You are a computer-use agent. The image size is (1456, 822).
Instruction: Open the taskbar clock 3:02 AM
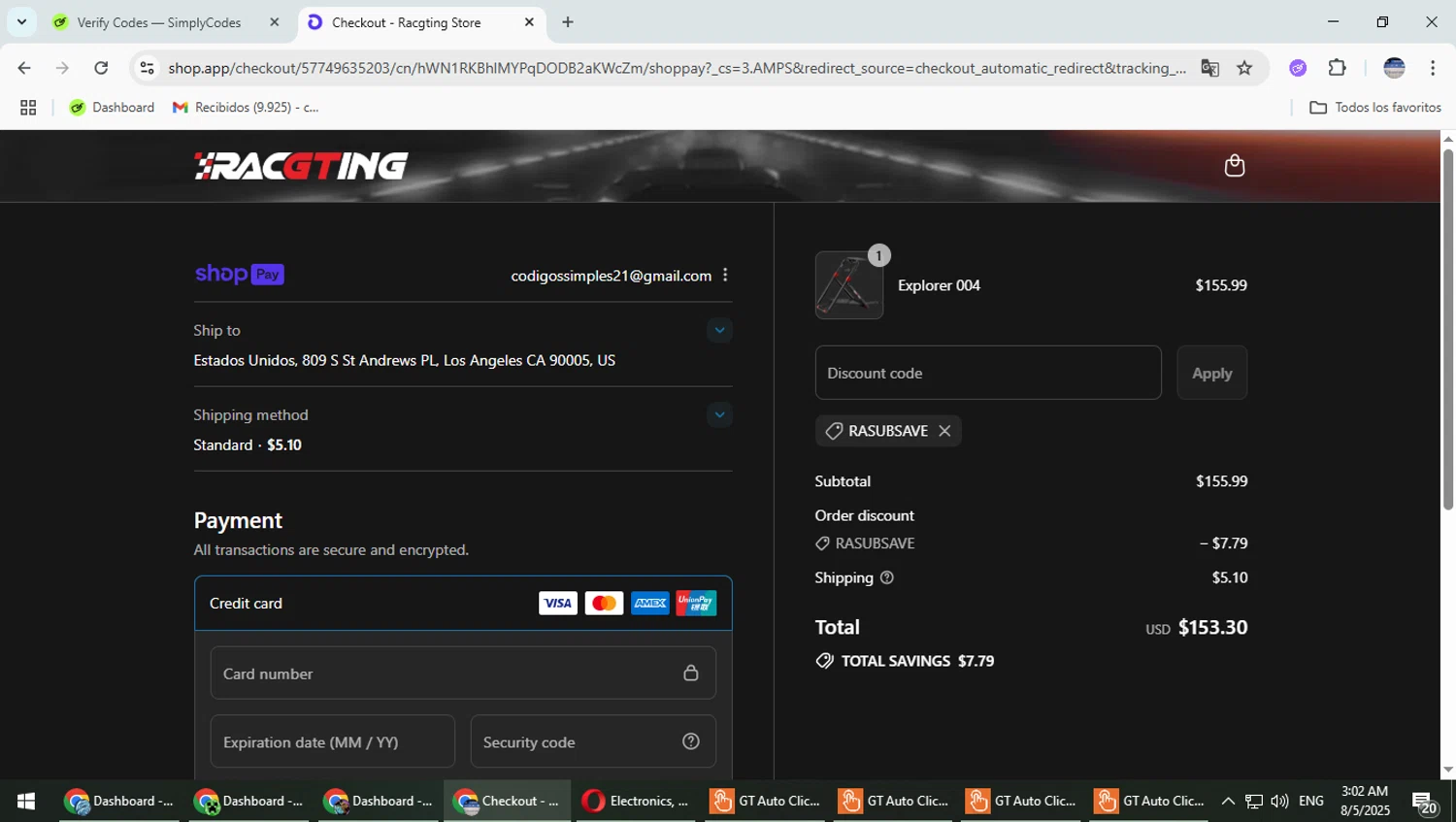pos(1365,801)
